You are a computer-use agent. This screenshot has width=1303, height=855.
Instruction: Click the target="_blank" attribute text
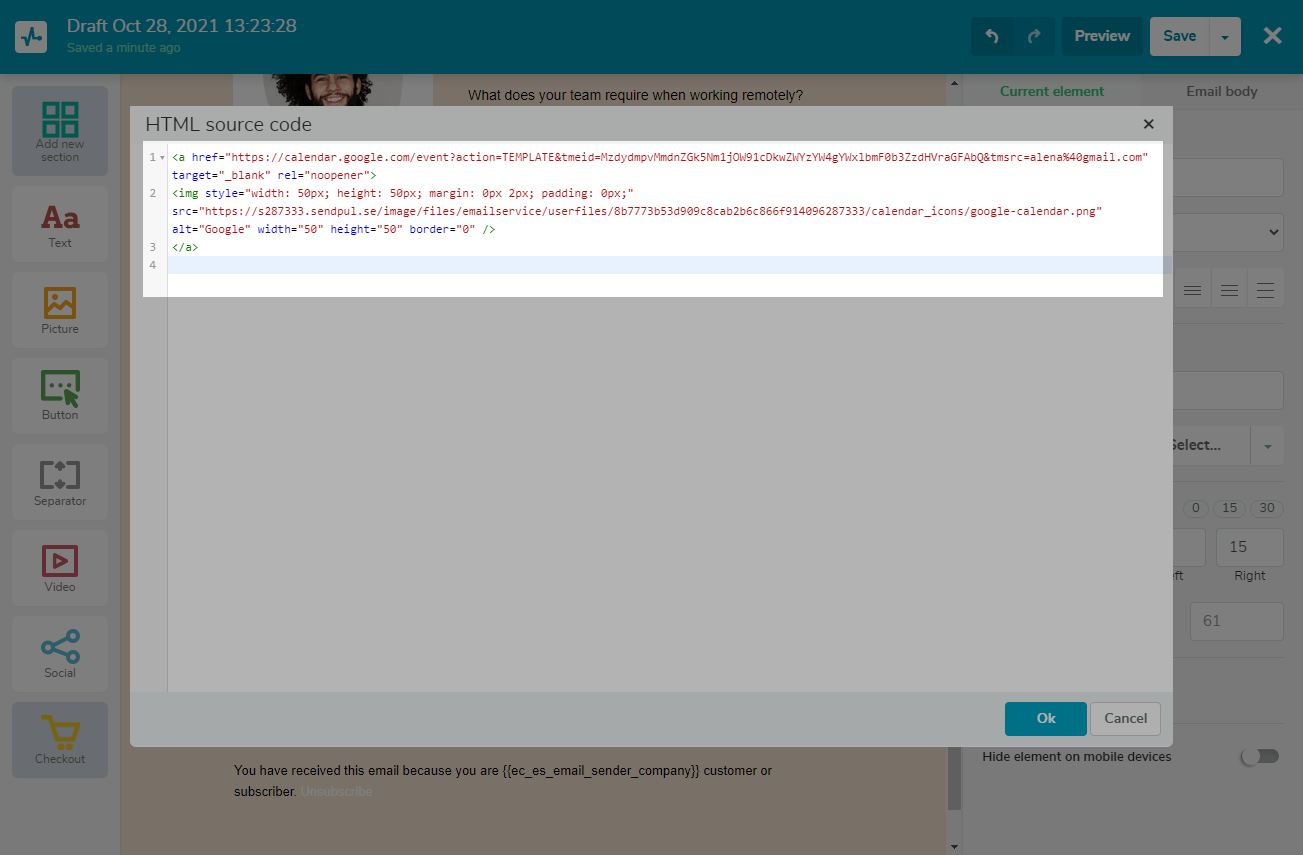pos(221,175)
